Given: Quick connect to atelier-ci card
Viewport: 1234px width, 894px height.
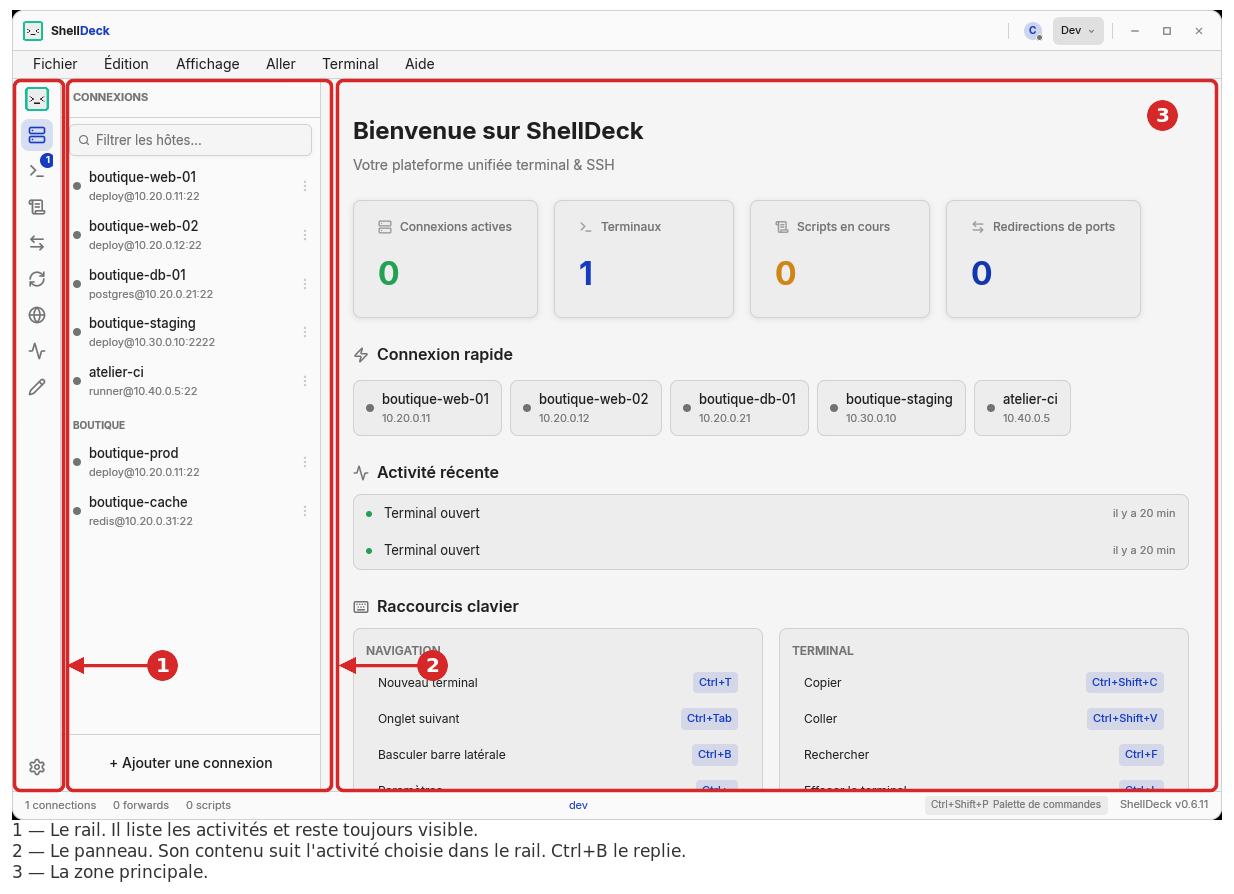Looking at the screenshot, I should [x=1022, y=408].
